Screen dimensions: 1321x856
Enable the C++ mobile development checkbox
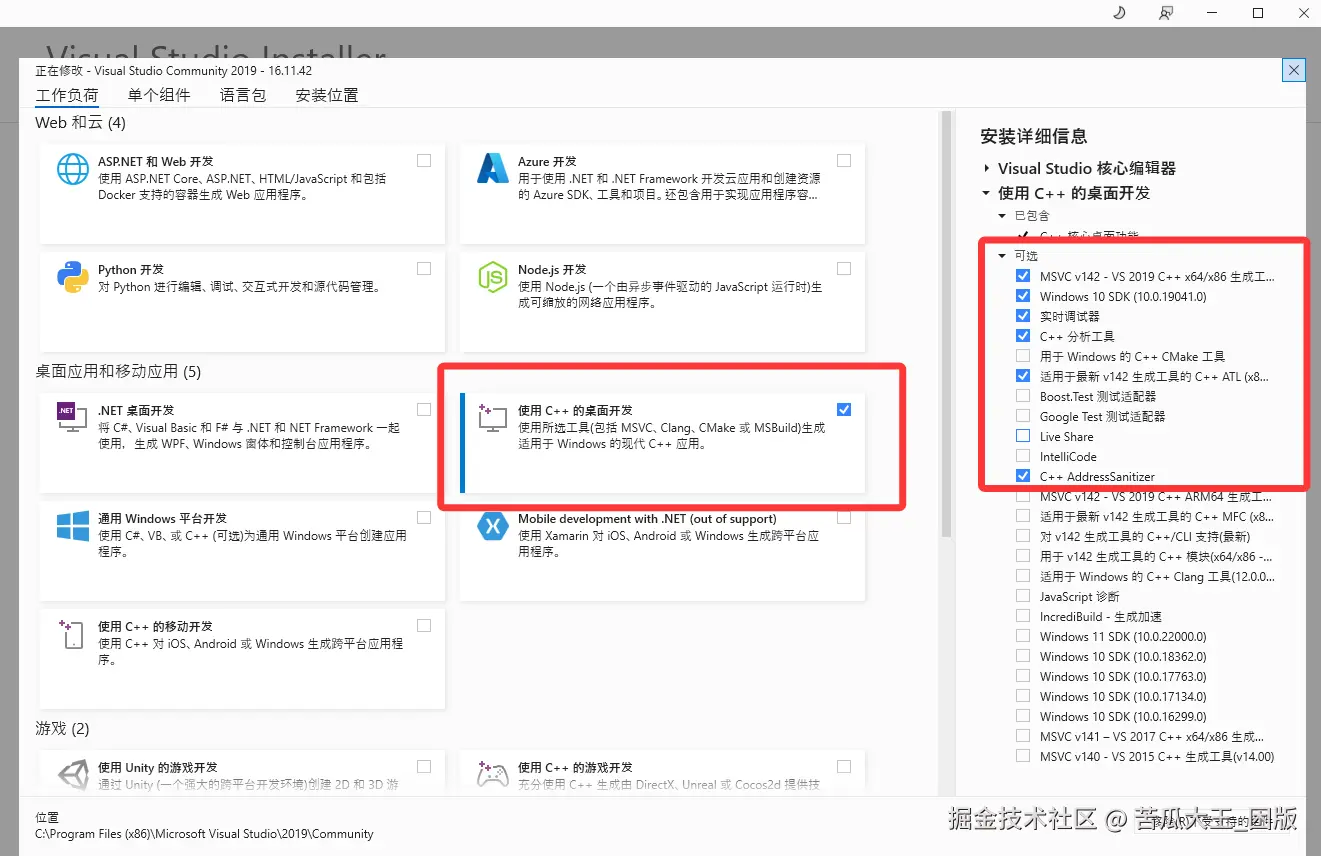point(424,625)
